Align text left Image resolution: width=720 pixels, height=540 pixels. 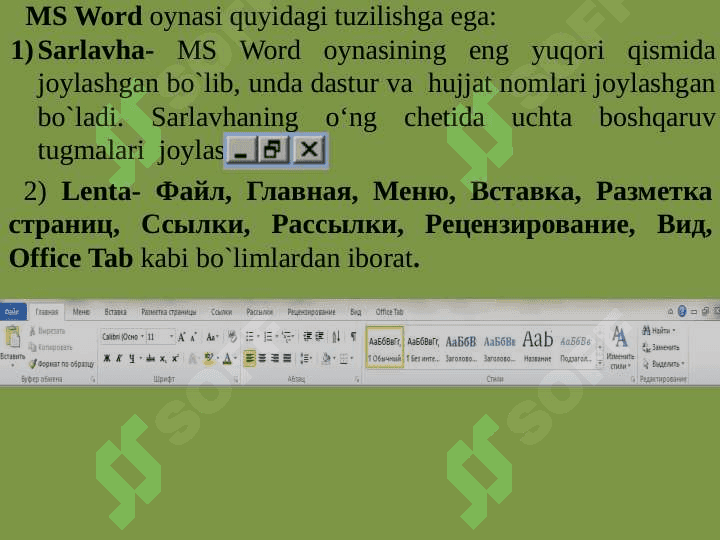pyautogui.click(x=249, y=358)
